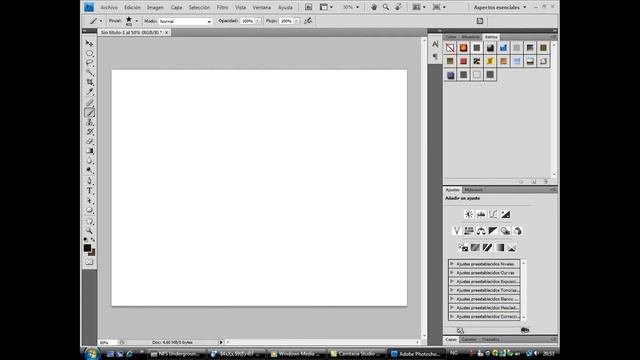Click the Flujo value field
The image size is (640, 360).
click(286, 21)
